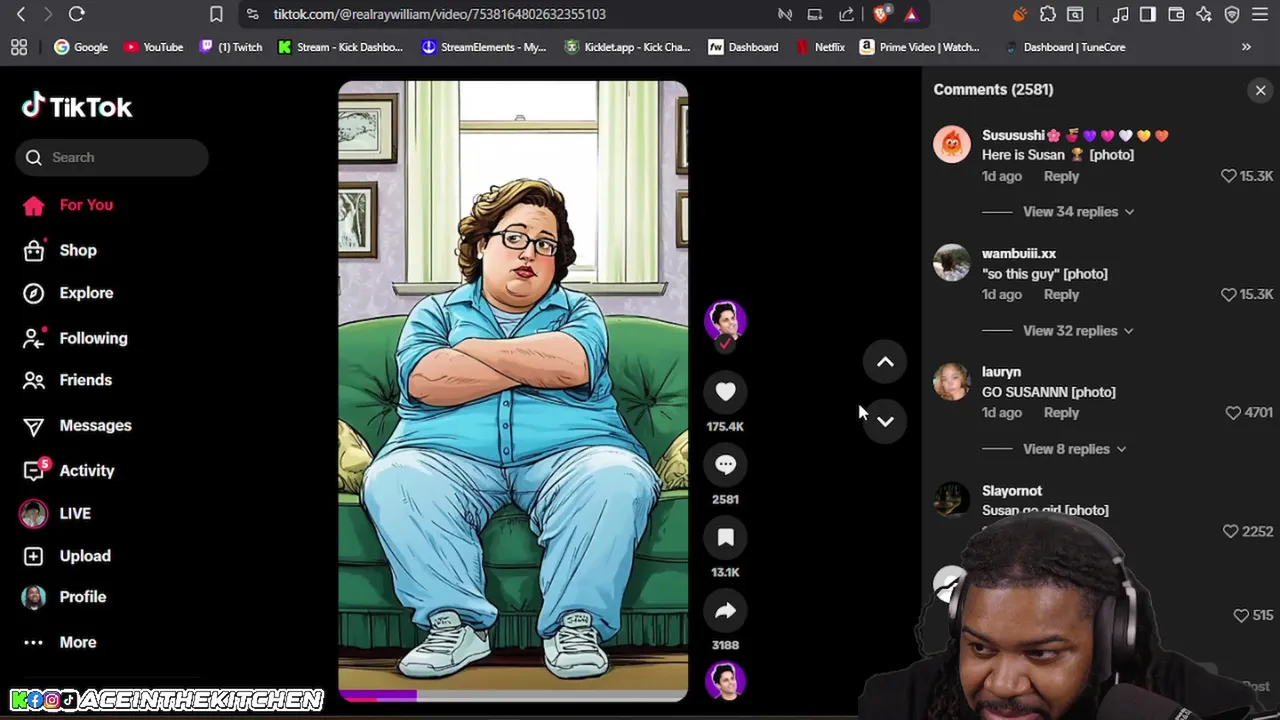Expand View 34 replies
Screen dimensions: 1280x720
tap(1078, 212)
